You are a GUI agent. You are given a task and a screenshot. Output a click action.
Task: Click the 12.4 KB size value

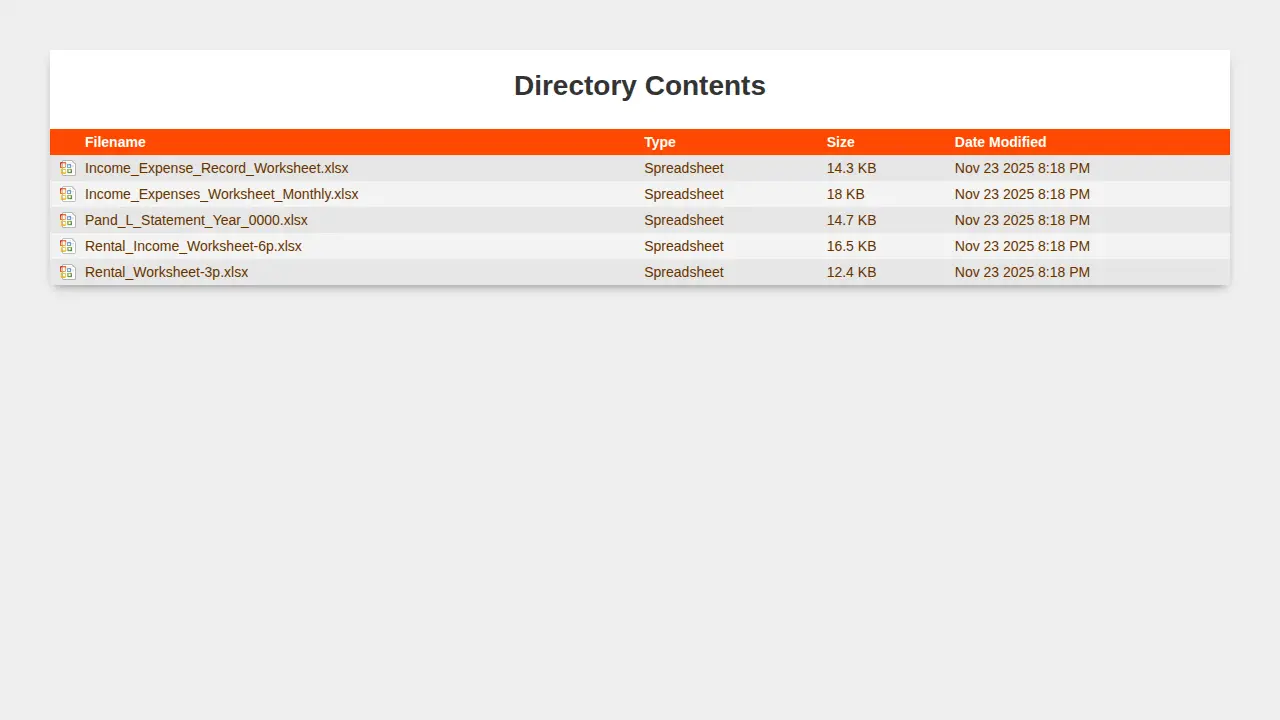click(852, 272)
